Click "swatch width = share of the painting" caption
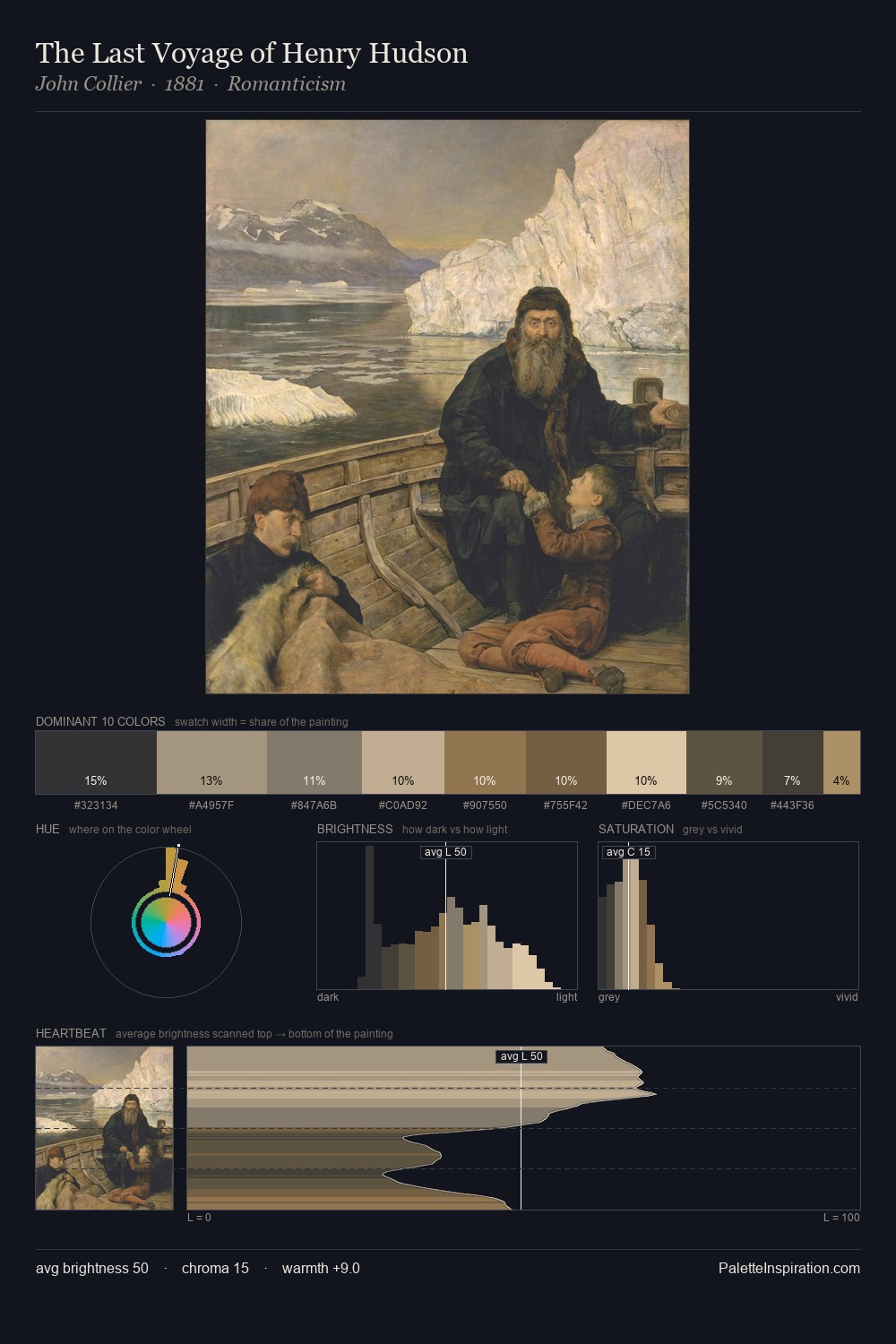The width and height of the screenshot is (896, 1344). [262, 722]
